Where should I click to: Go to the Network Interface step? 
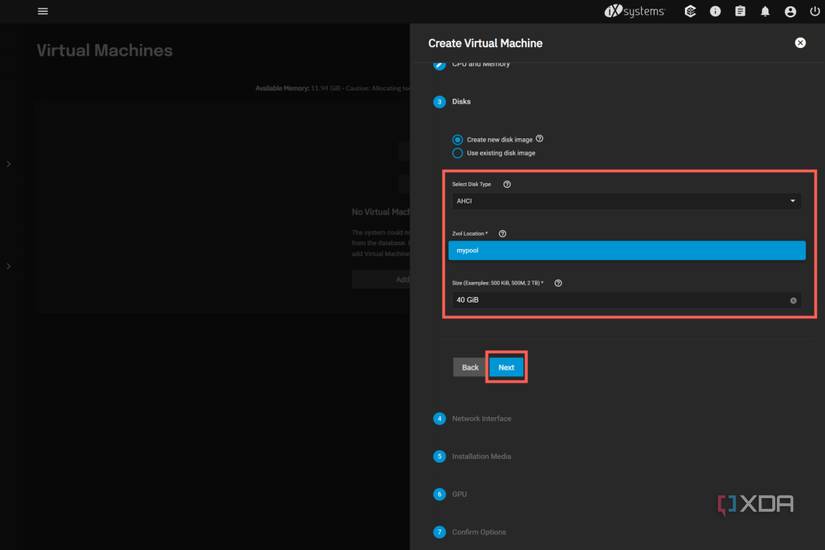472,418
